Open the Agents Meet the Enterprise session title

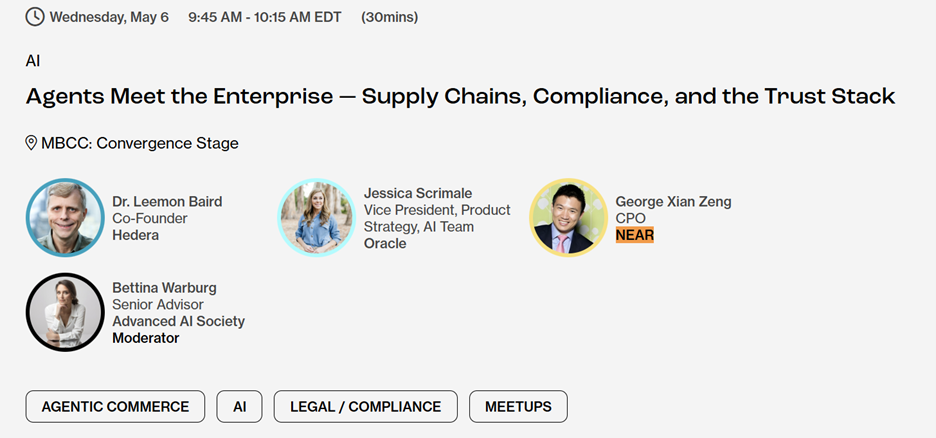(460, 97)
